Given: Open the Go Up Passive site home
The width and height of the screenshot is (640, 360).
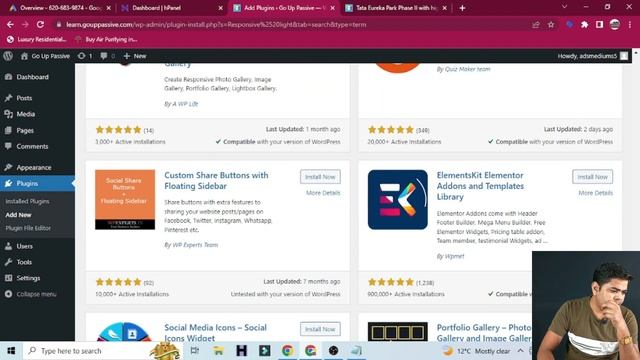Looking at the screenshot, I should click(45, 56).
